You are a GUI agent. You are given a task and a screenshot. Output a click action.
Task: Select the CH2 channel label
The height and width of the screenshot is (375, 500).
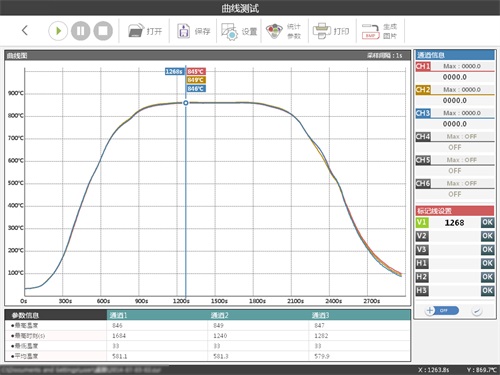[423, 89]
